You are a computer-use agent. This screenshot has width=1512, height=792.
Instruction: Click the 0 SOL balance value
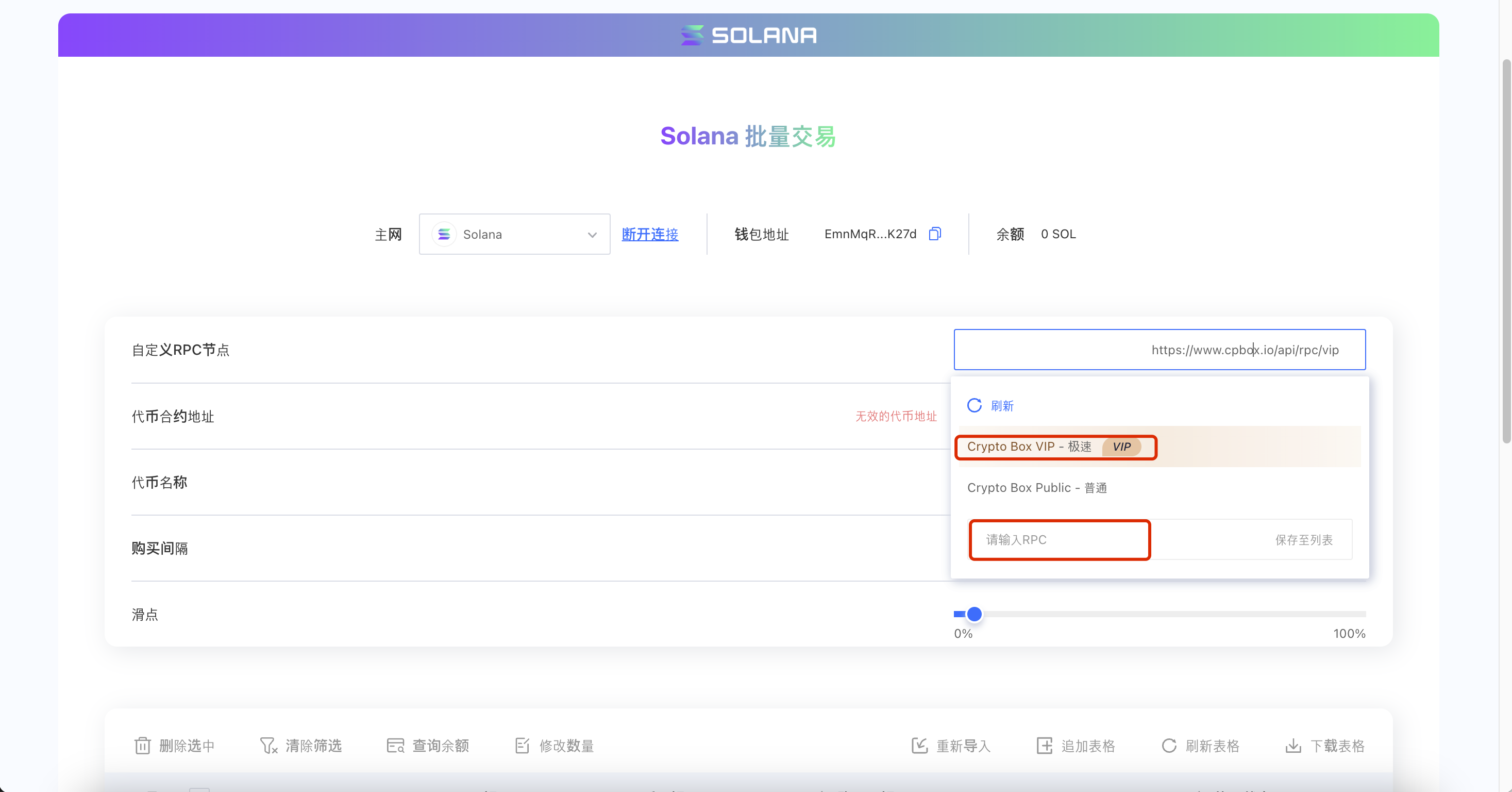[x=1059, y=234]
